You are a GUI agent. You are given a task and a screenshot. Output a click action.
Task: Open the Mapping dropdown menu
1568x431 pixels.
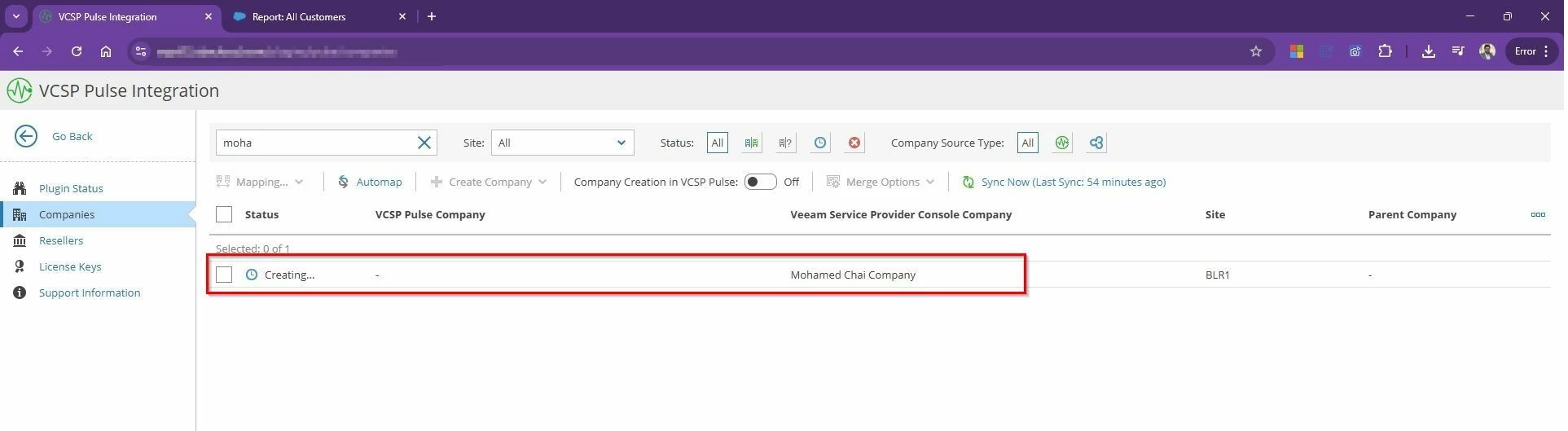point(260,182)
